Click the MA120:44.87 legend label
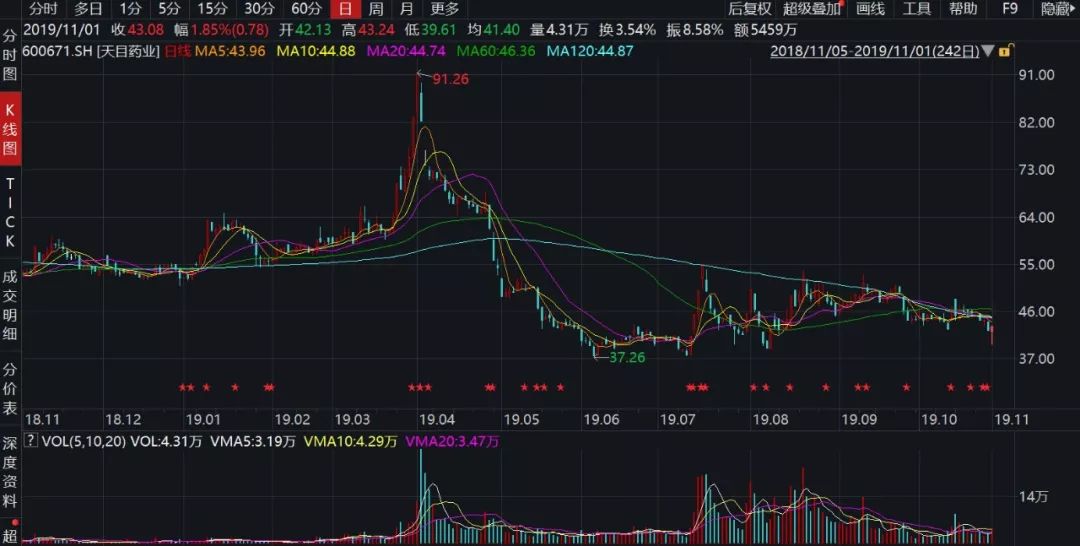This screenshot has width=1080, height=546. coord(590,51)
